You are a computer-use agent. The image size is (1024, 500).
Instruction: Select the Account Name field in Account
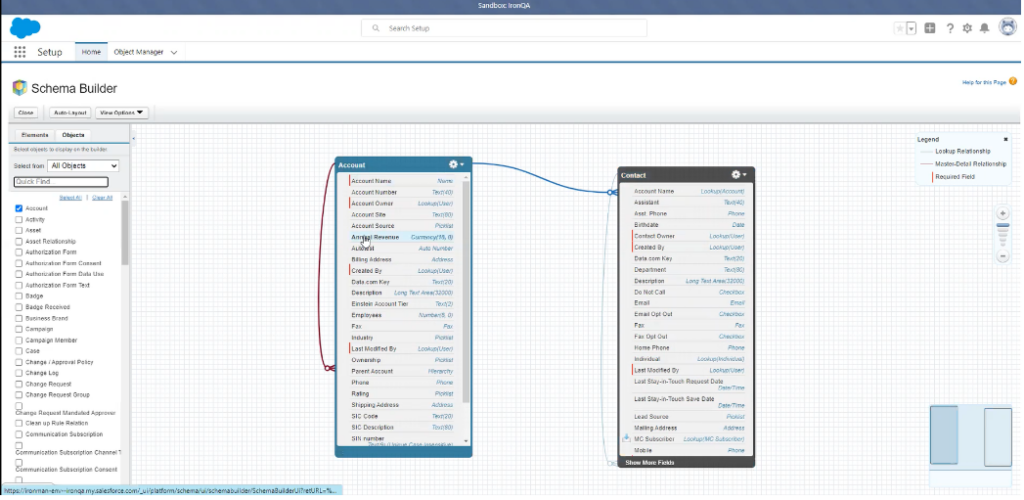(x=402, y=181)
